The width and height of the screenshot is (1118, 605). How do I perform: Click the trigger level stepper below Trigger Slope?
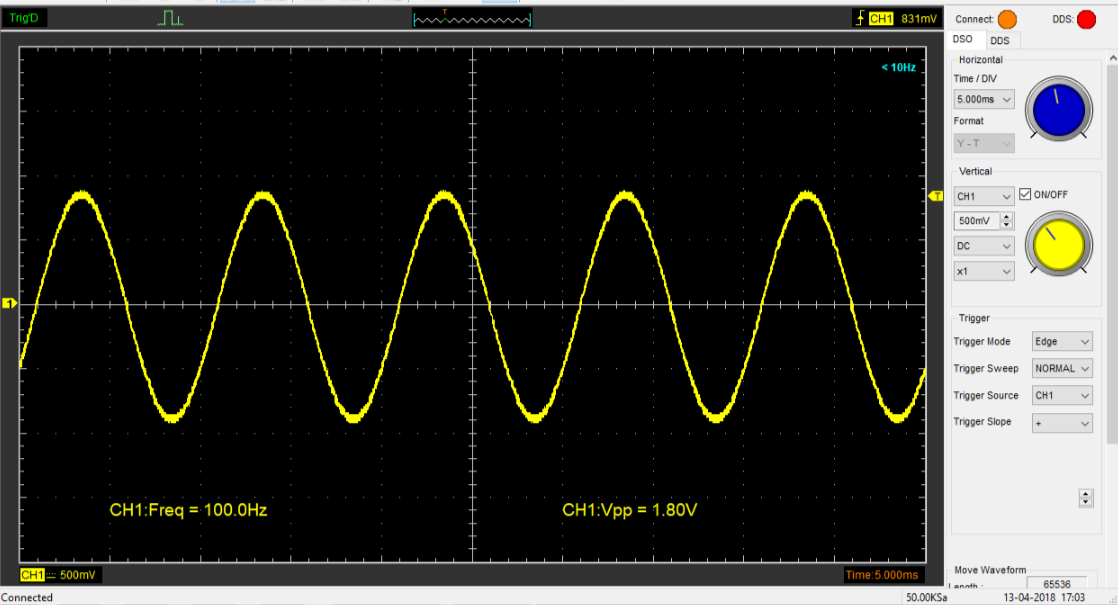(x=1085, y=498)
